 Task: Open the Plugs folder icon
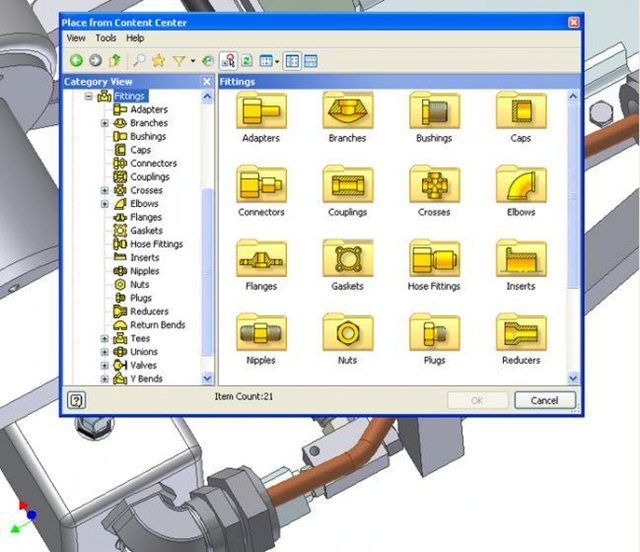click(x=434, y=332)
